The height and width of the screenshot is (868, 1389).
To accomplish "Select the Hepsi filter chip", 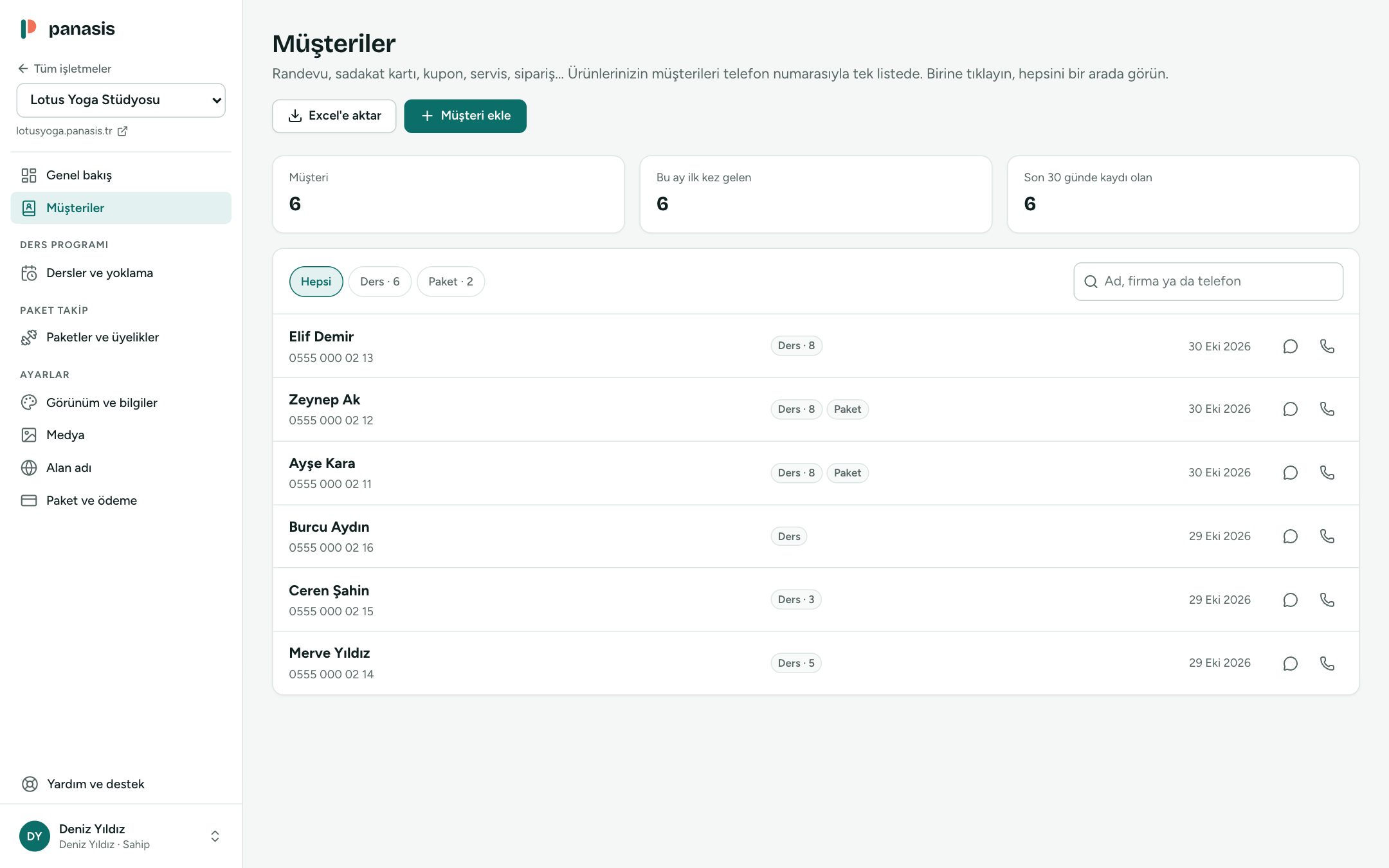I will tap(316, 282).
